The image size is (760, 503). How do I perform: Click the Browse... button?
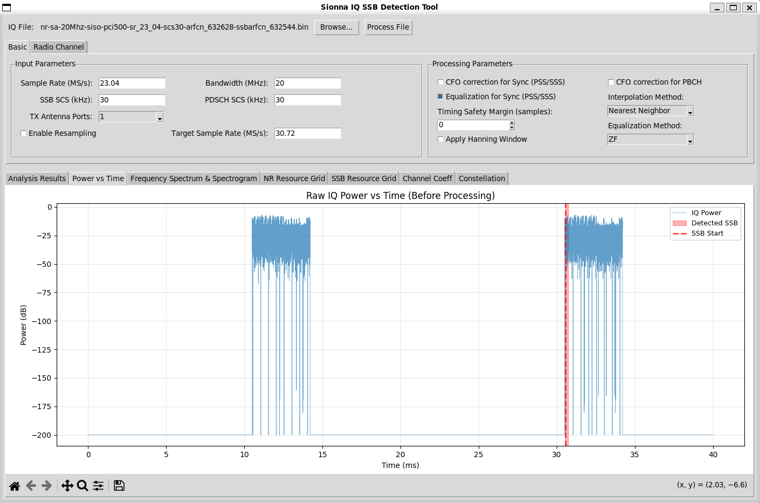(x=336, y=27)
